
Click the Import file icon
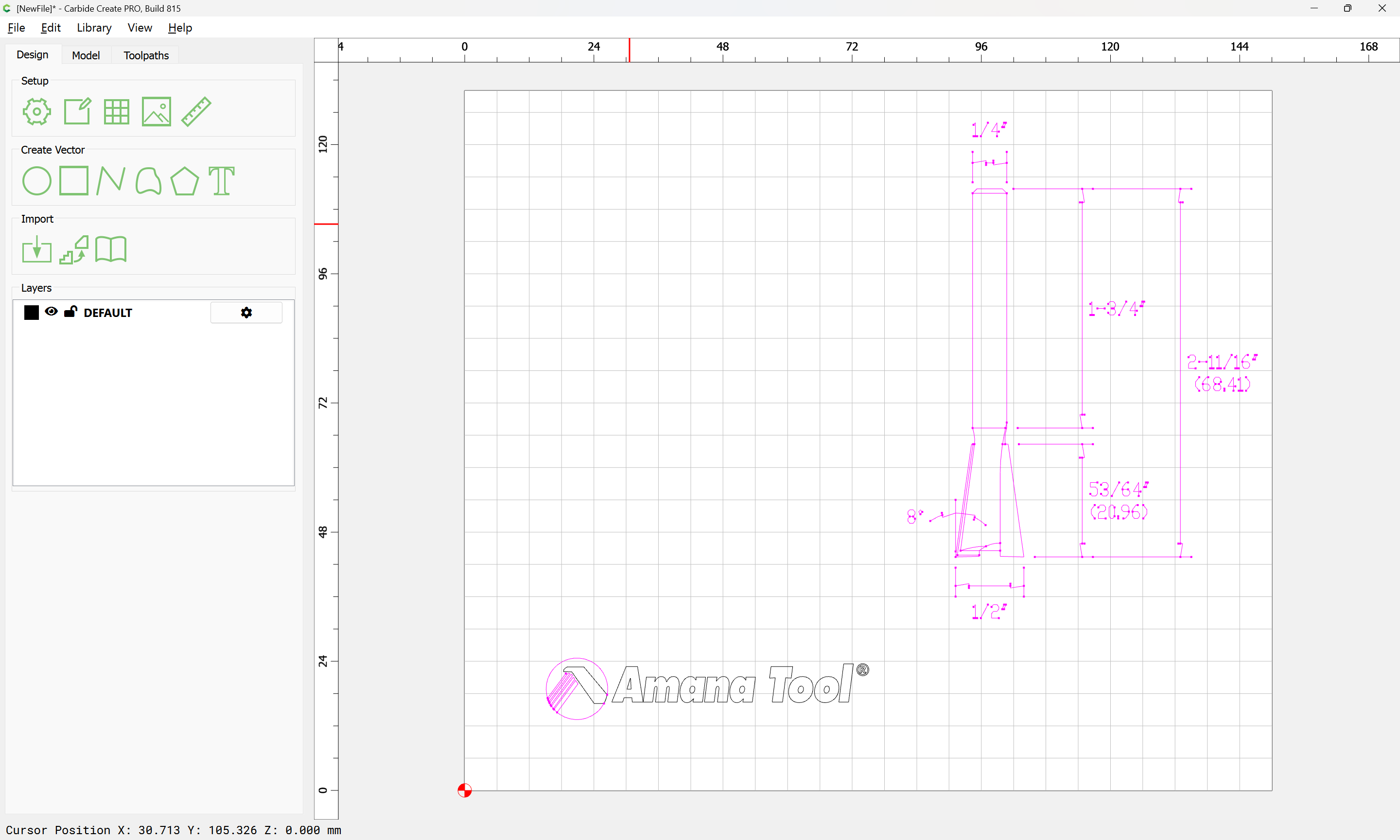(37, 250)
